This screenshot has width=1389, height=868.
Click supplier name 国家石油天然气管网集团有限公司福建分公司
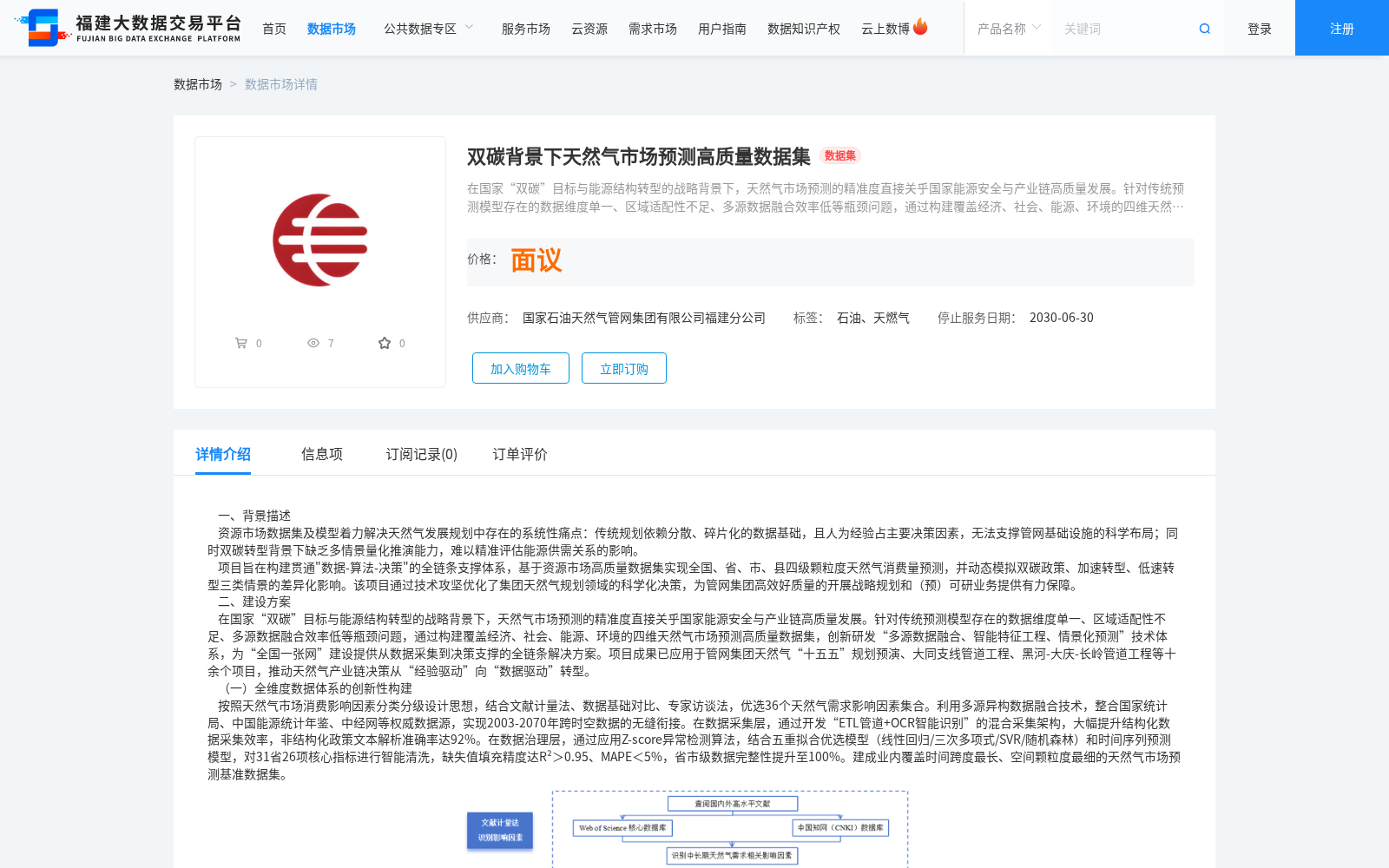[x=644, y=318]
